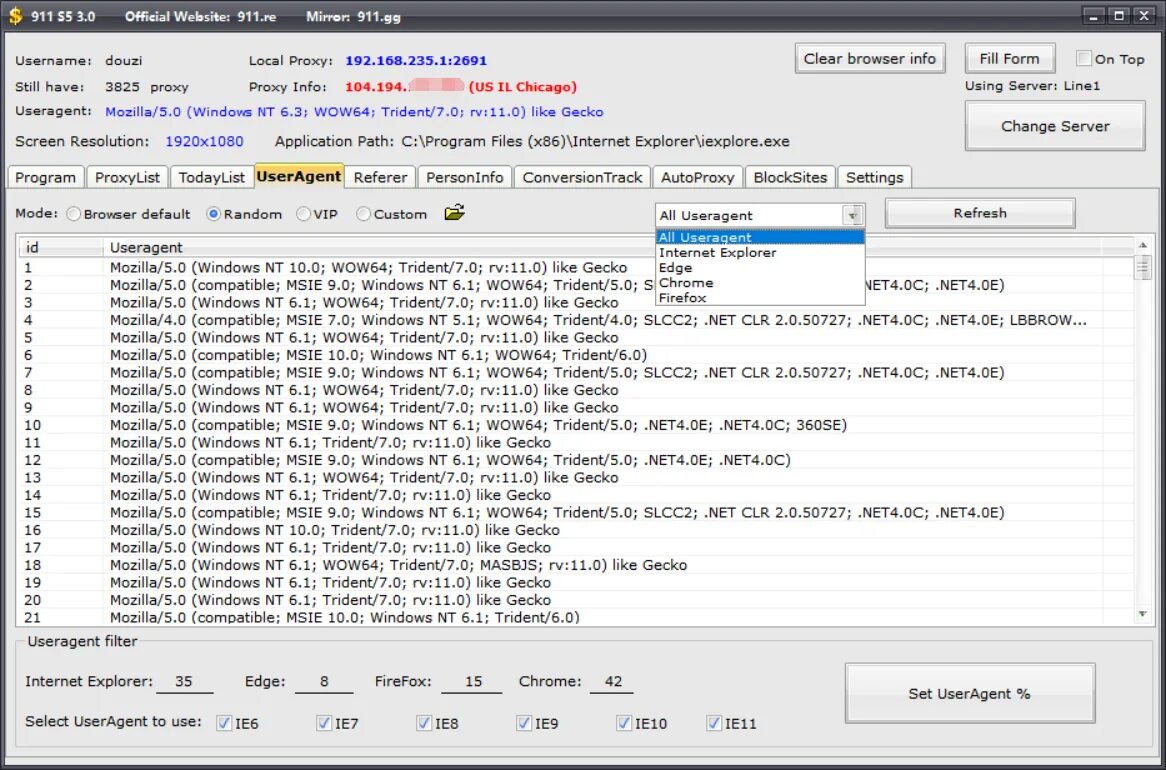Click the proxy info US IL Chicago text

[x=523, y=86]
